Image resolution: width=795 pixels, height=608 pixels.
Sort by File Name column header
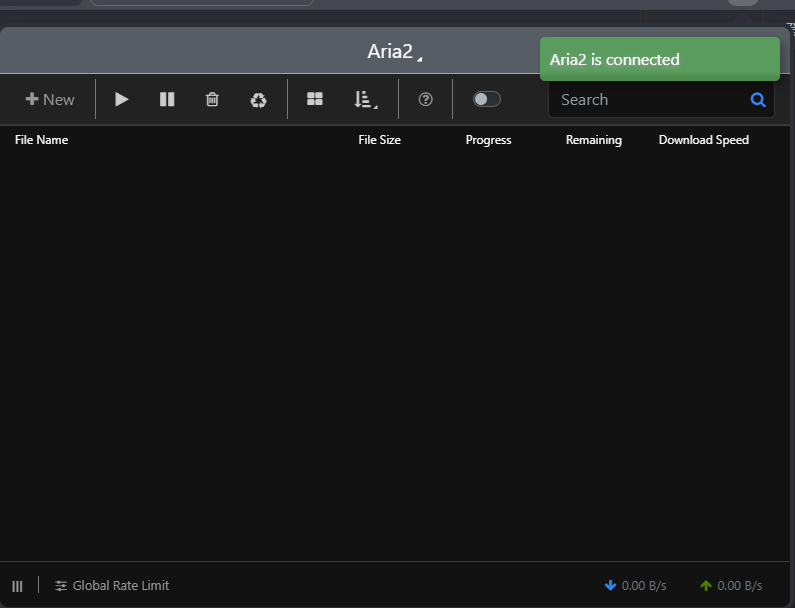42,140
